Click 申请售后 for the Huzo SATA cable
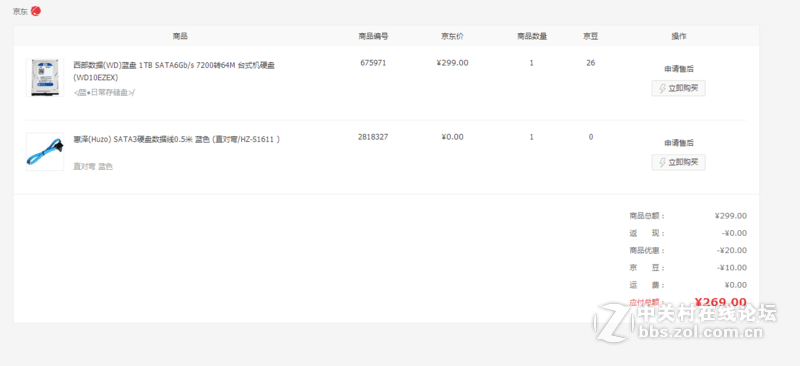Screen dimensions: 800x366 [x=679, y=143]
